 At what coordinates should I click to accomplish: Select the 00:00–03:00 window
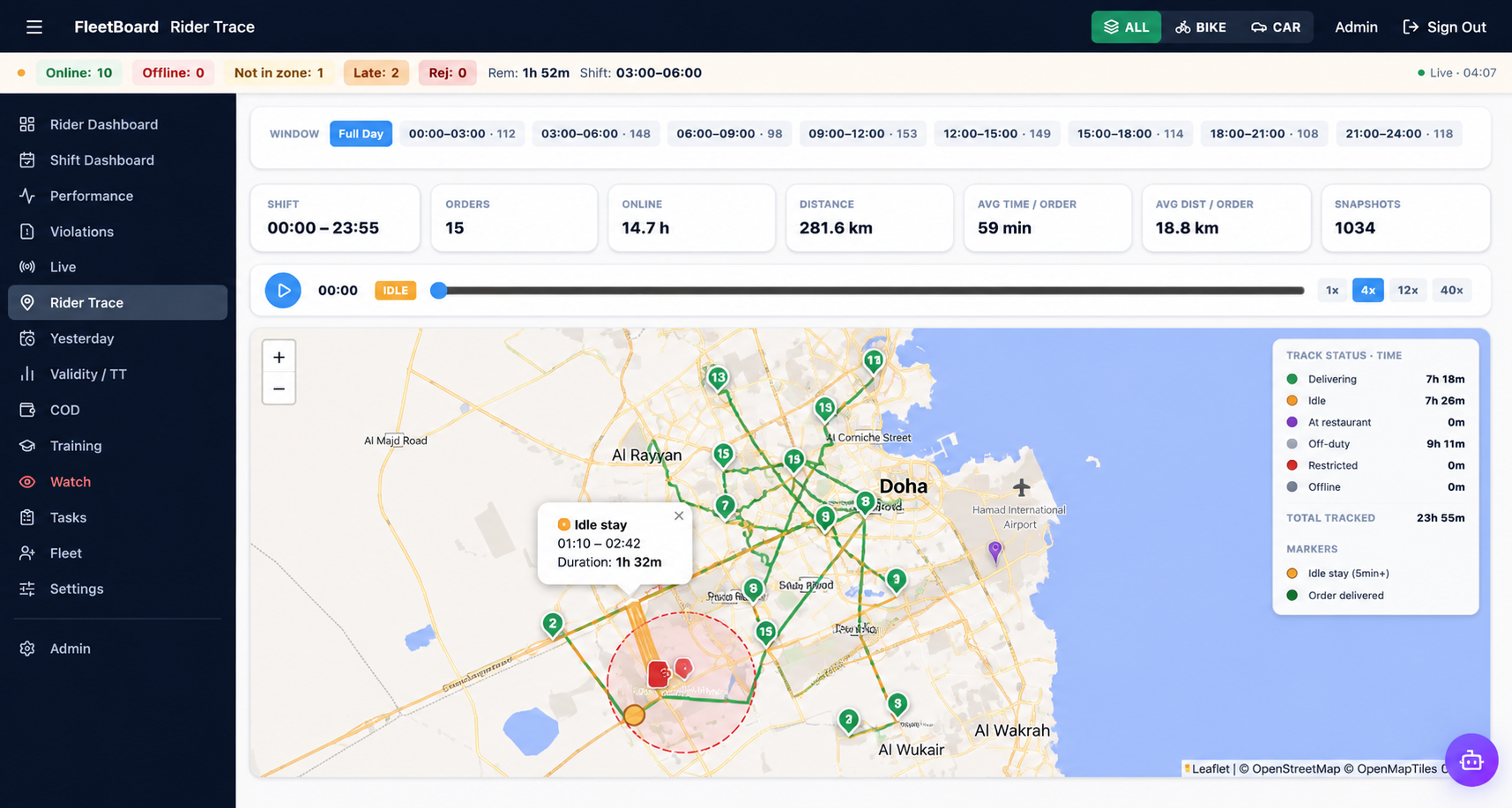pos(462,134)
